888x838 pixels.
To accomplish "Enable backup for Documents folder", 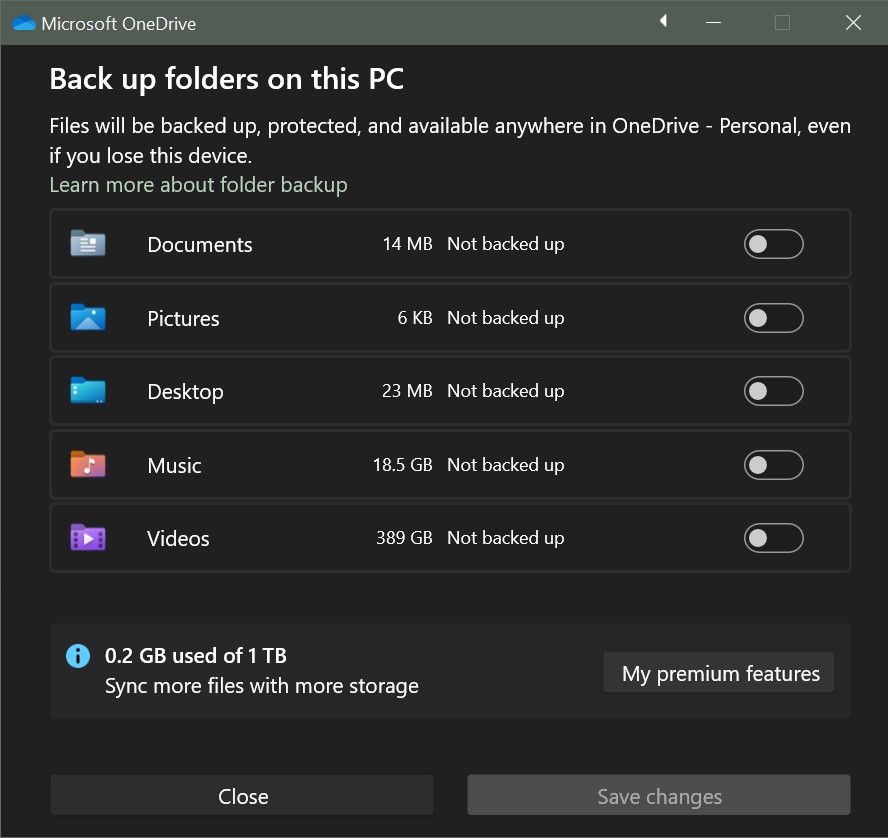I will (x=773, y=244).
